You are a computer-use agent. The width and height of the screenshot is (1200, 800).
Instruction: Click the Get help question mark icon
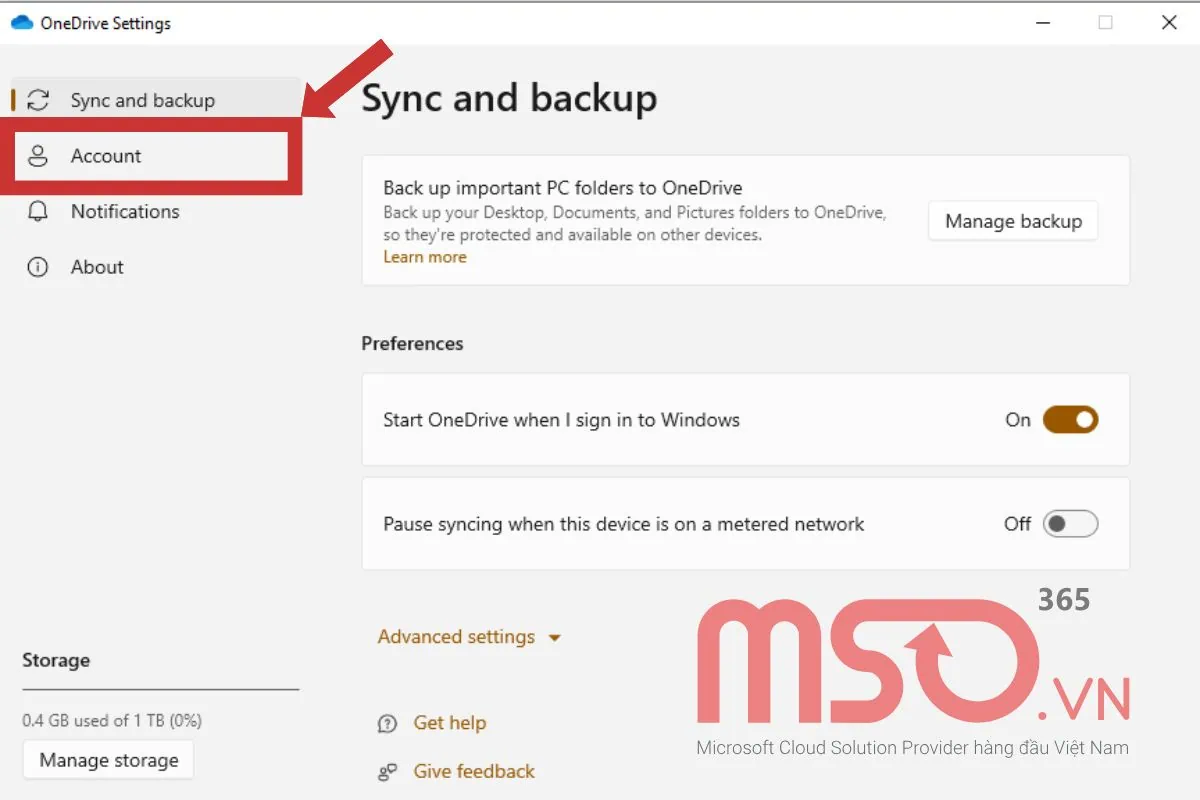(387, 724)
